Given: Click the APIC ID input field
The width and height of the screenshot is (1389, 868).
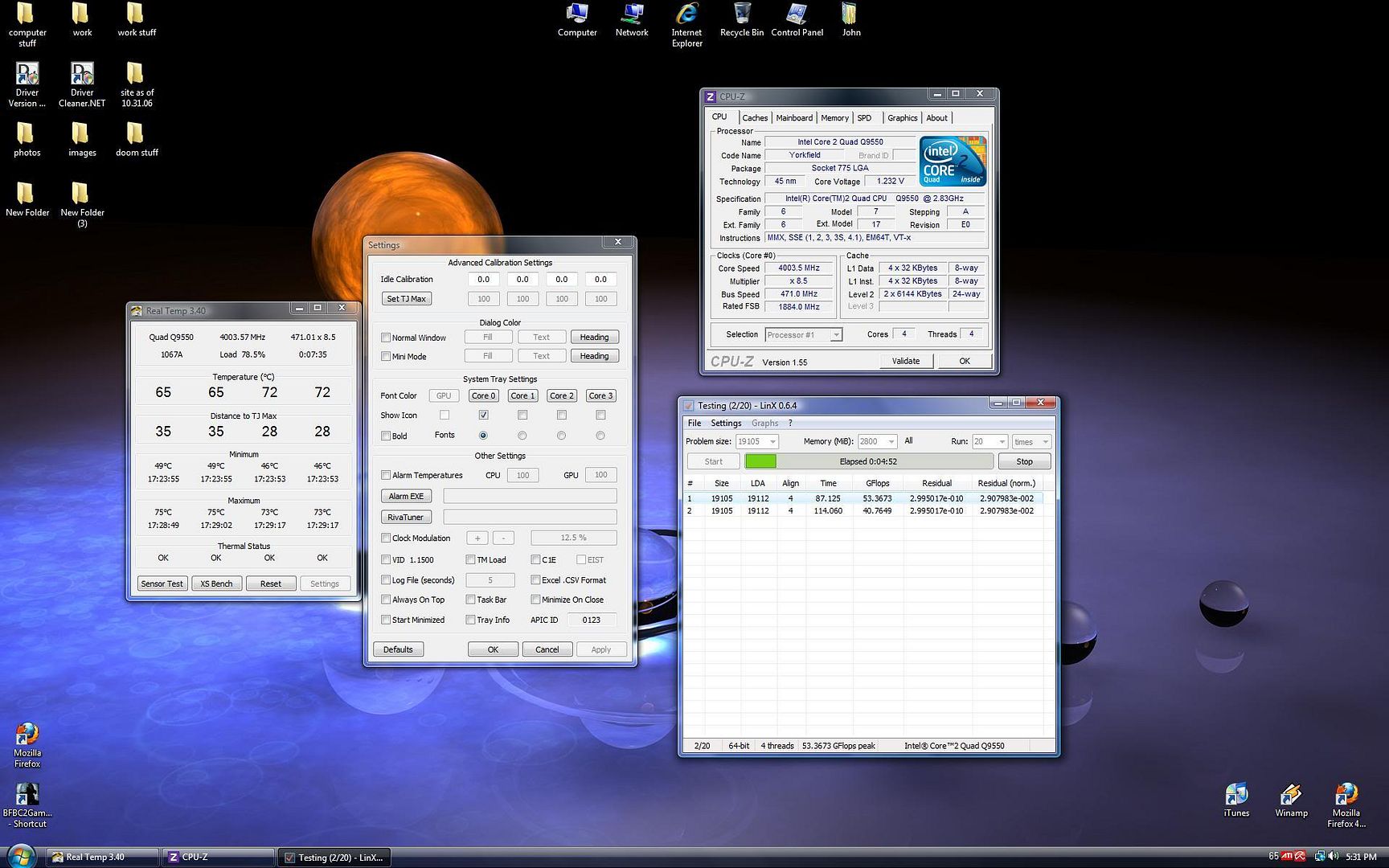Looking at the screenshot, I should [x=592, y=620].
